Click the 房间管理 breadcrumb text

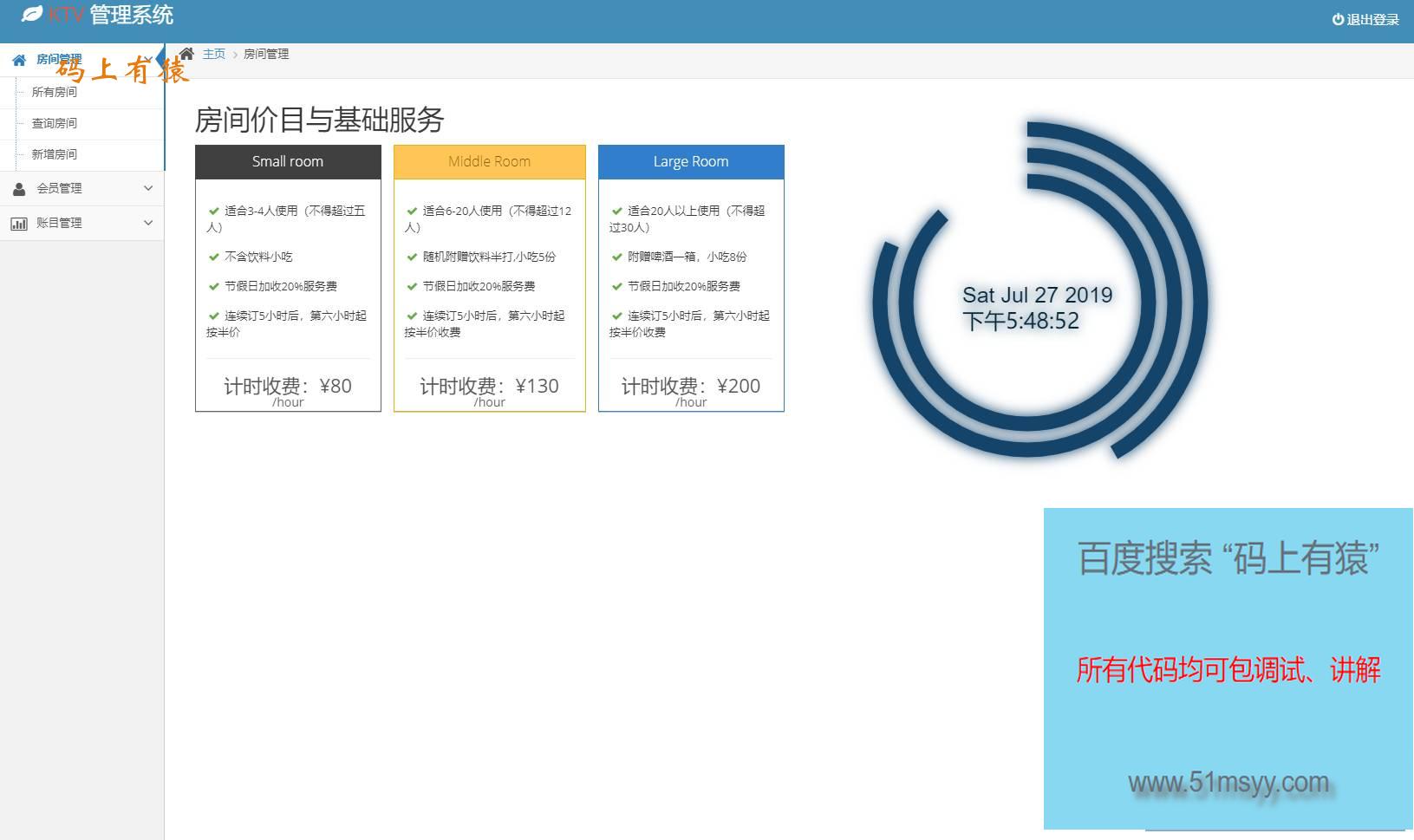coord(266,54)
